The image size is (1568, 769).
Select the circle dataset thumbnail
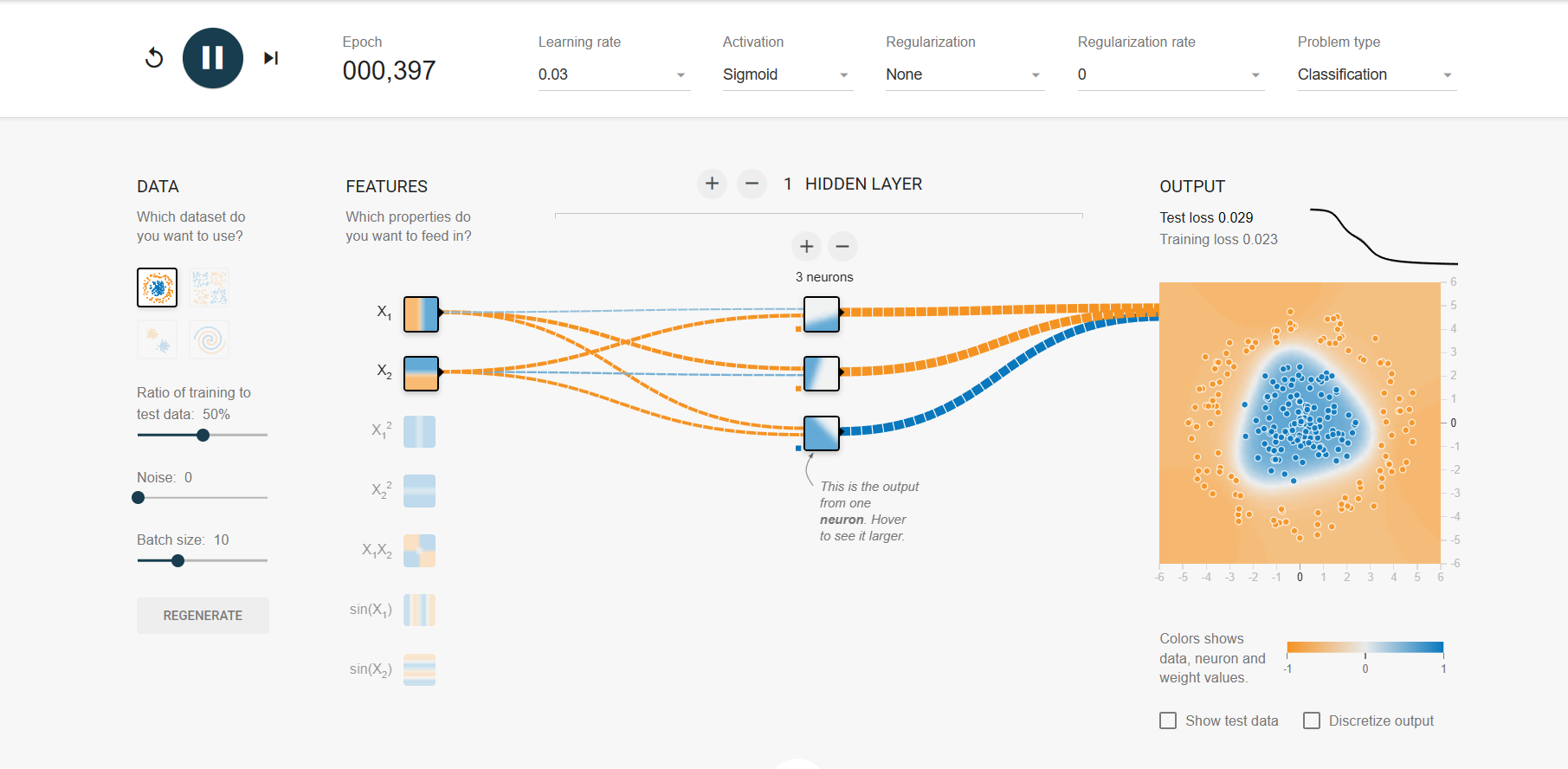tap(157, 288)
